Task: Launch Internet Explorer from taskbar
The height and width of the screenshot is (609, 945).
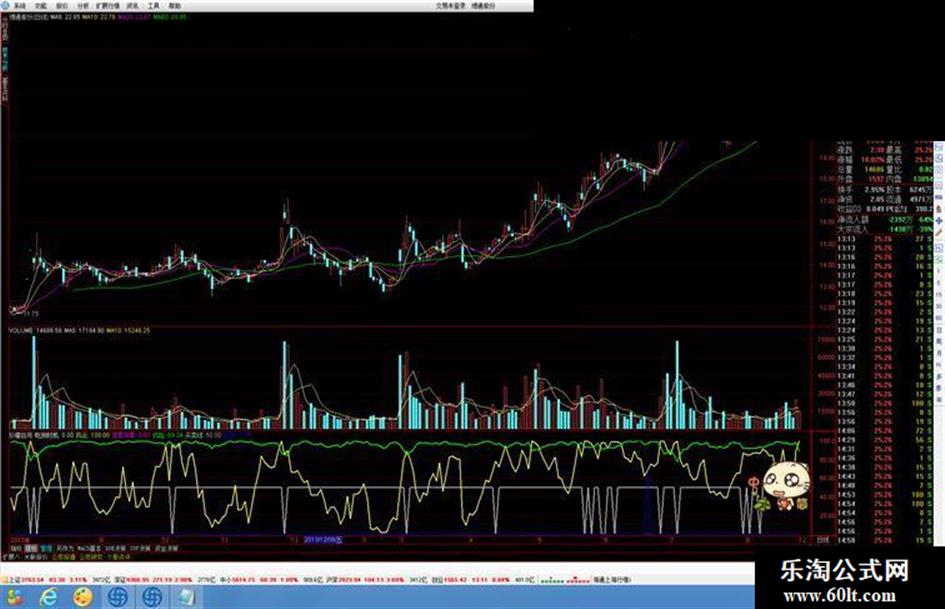Action: click(x=48, y=597)
